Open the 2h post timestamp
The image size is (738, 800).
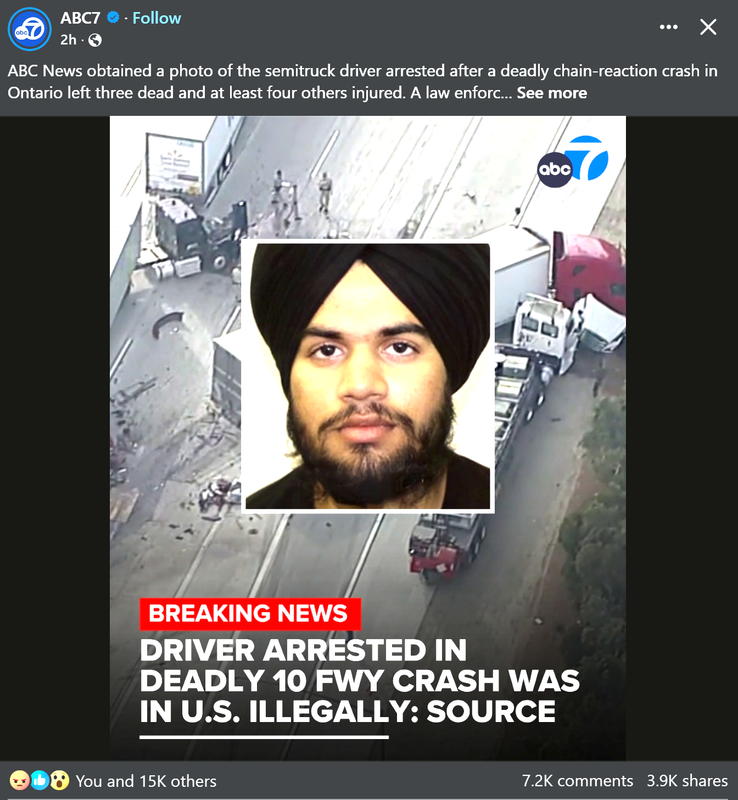[x=68, y=40]
